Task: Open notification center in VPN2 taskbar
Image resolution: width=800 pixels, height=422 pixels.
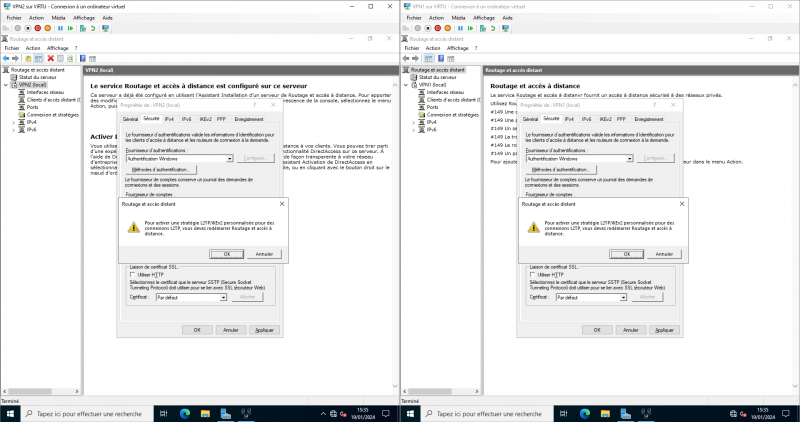Action: click(x=386, y=413)
